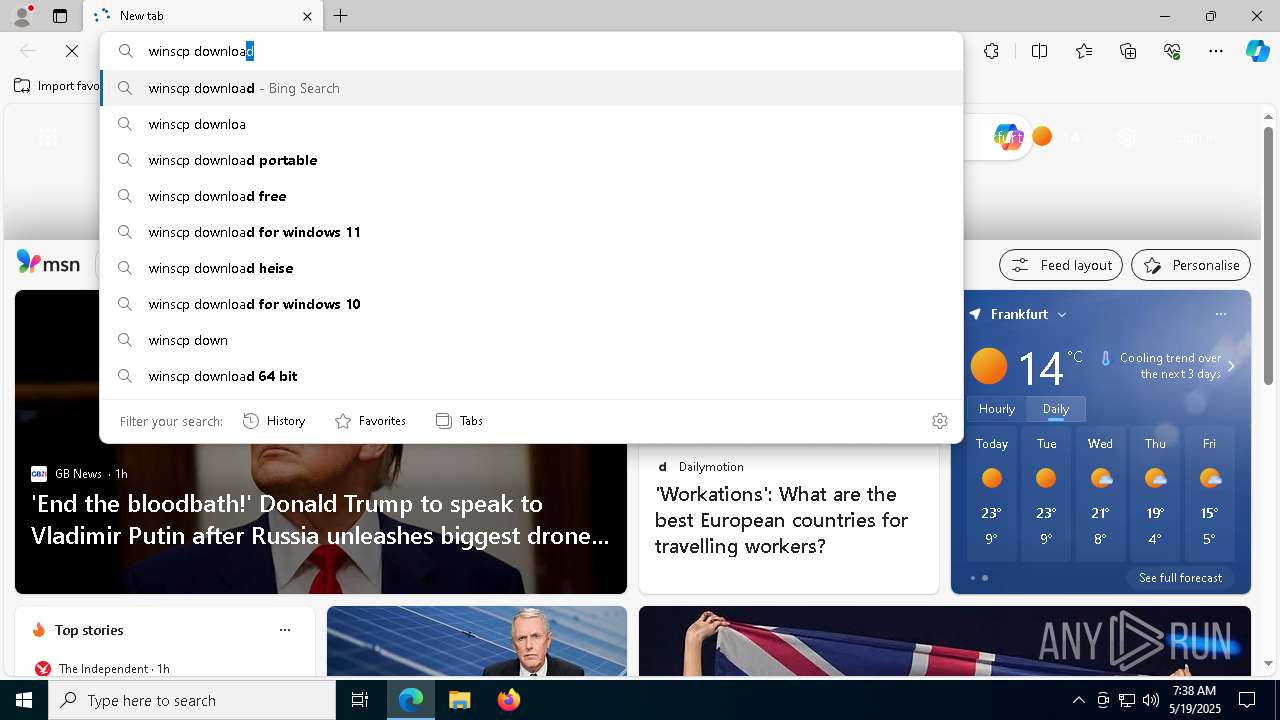Open Workations Dailymotion article
Screen dimensions: 1280x720
781,520
